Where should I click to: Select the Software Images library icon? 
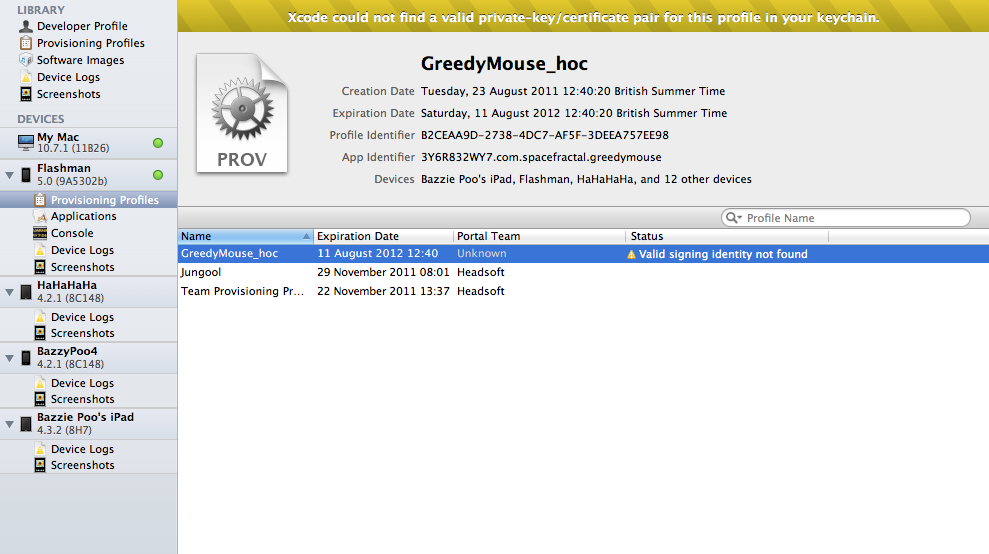(26, 60)
